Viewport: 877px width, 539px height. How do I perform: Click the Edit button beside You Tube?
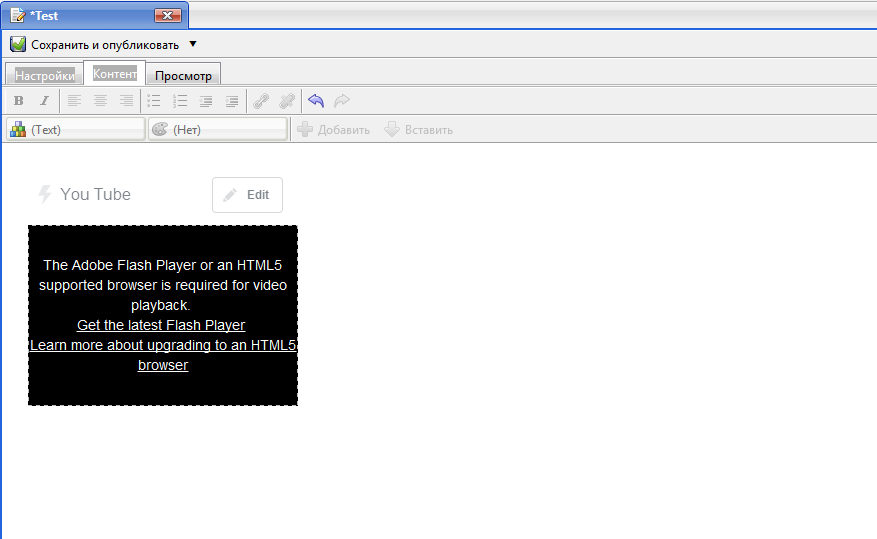[x=247, y=195]
